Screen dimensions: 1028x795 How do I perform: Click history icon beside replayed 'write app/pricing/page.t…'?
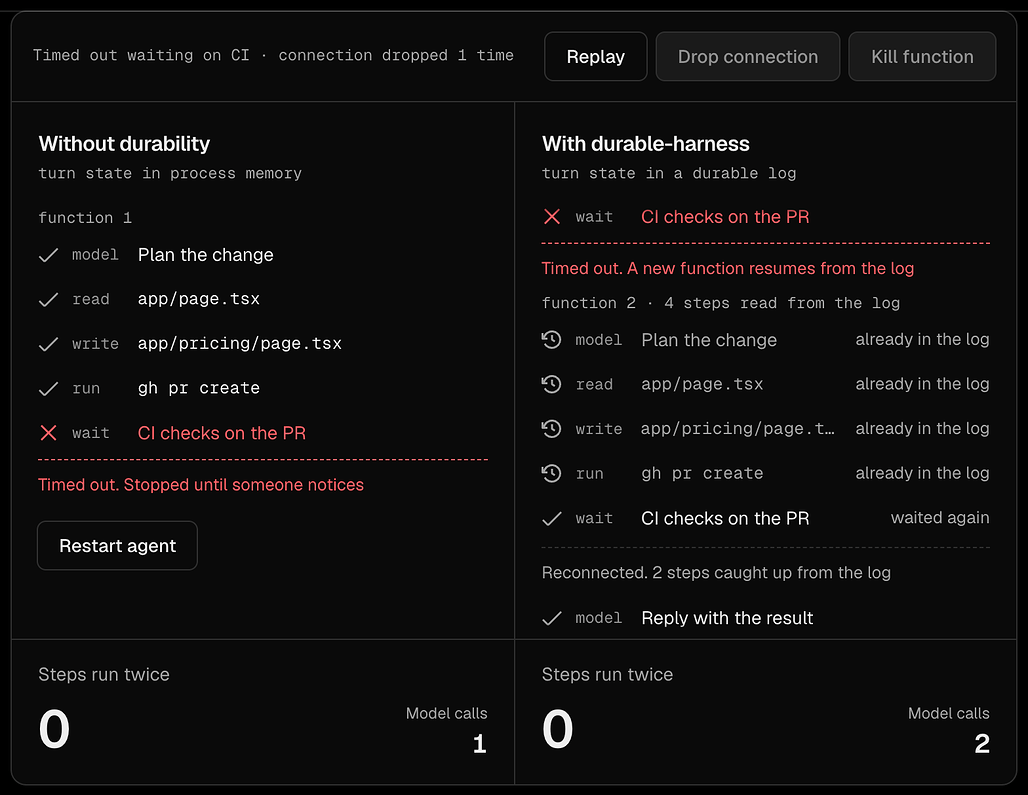pos(551,429)
